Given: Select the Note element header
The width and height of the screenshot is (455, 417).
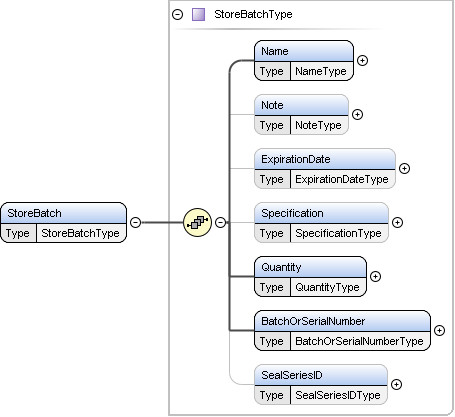Looking at the screenshot, I should tap(301, 105).
